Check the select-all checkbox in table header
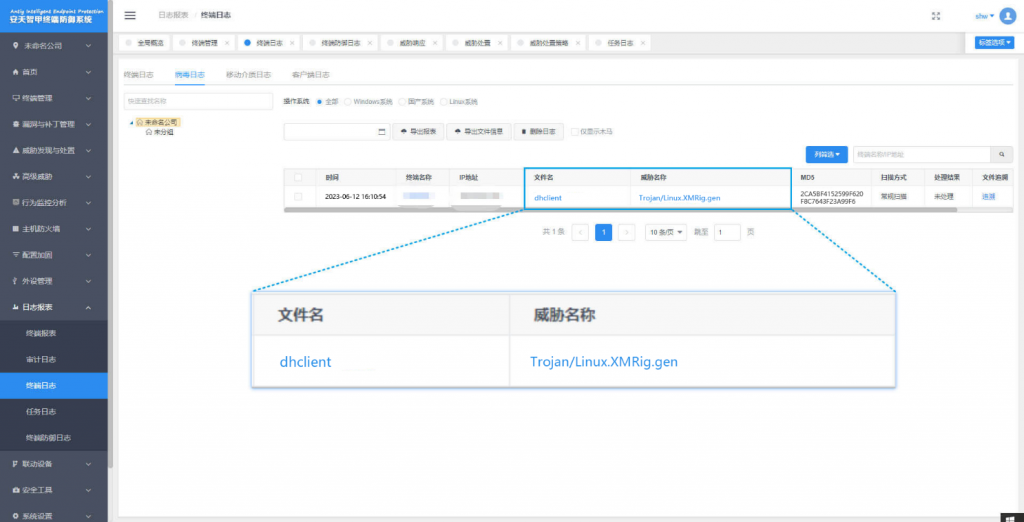Screen dimensions: 1024x522 pos(298,177)
